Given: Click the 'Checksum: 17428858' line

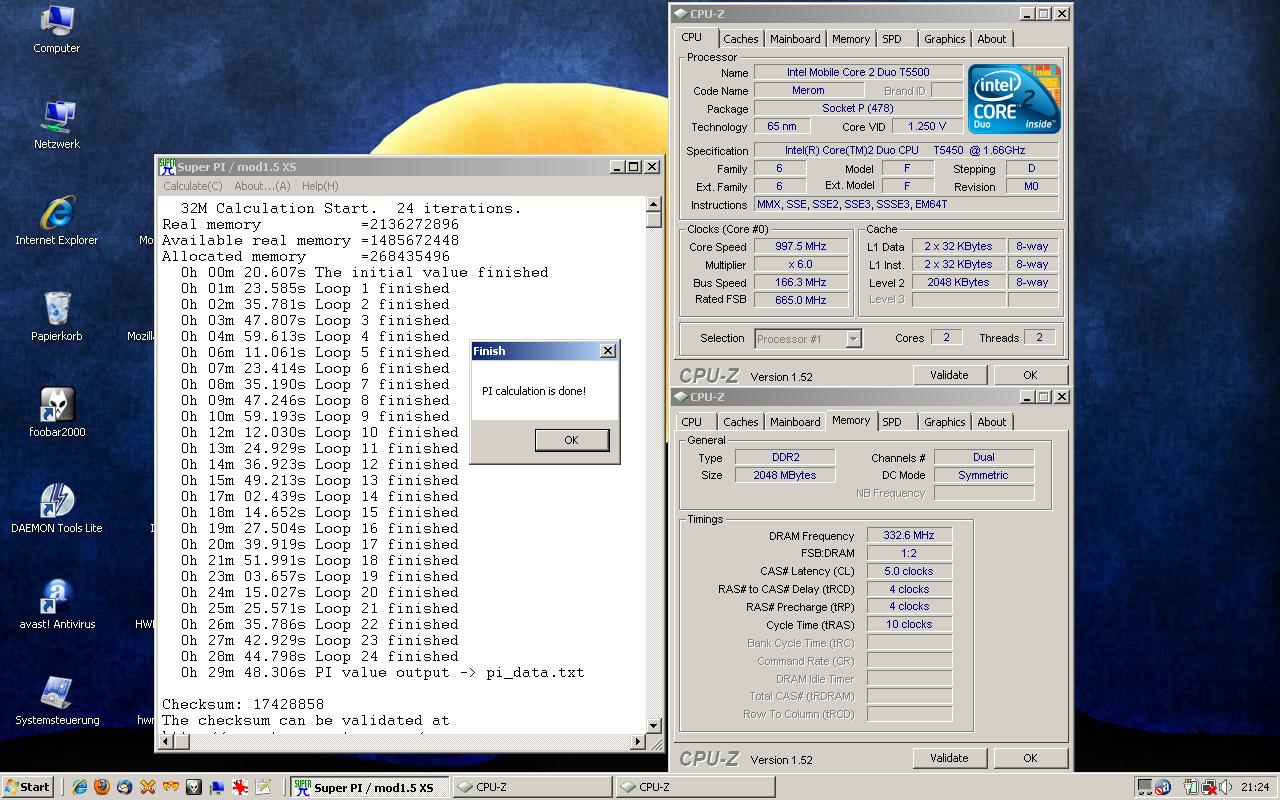Looking at the screenshot, I should coord(243,704).
